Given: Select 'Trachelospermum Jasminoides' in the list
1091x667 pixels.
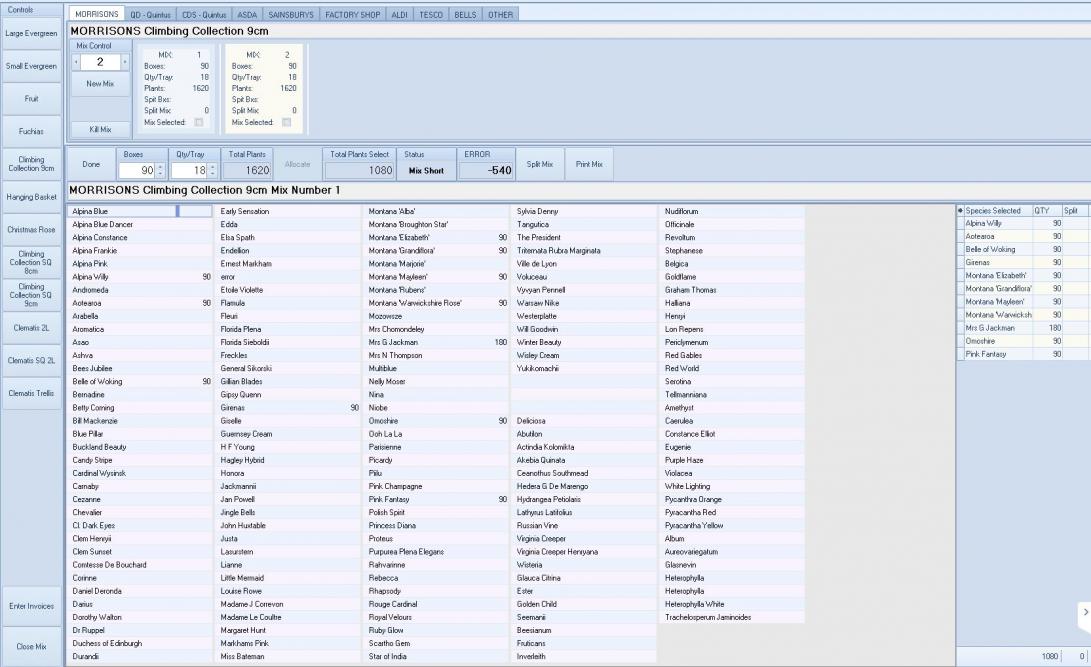Looking at the screenshot, I should tap(708, 618).
